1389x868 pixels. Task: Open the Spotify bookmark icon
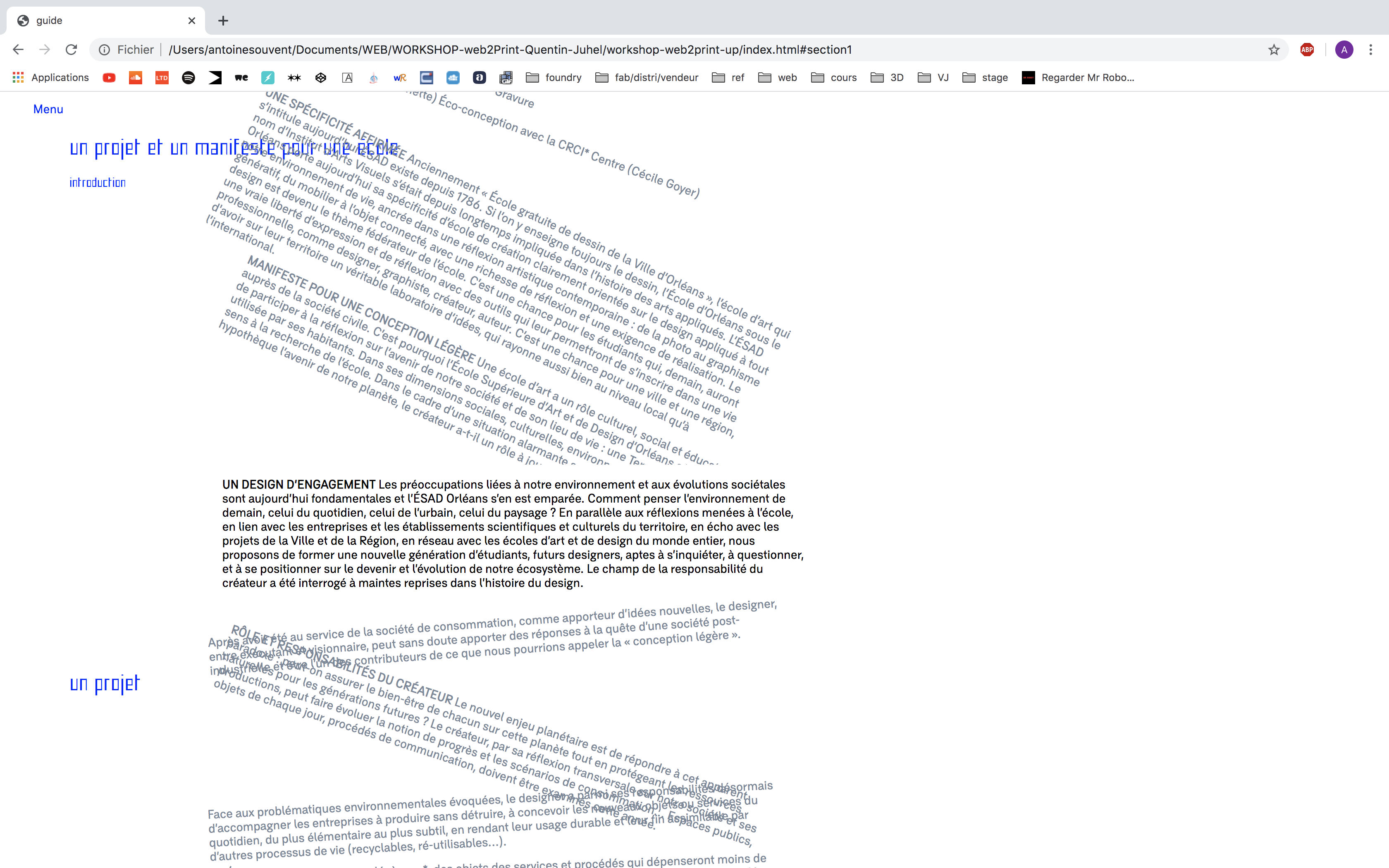(188, 78)
